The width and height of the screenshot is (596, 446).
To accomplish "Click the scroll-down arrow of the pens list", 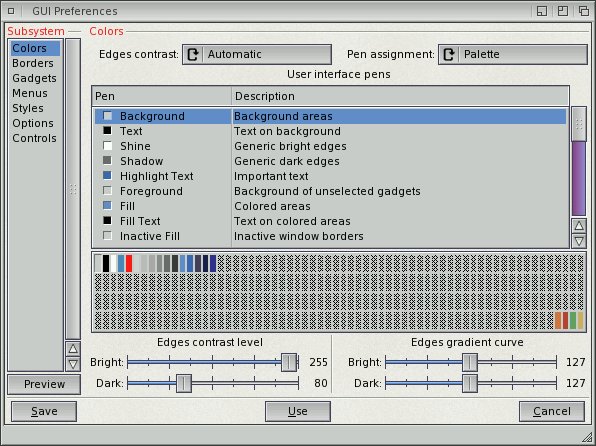I will point(579,241).
